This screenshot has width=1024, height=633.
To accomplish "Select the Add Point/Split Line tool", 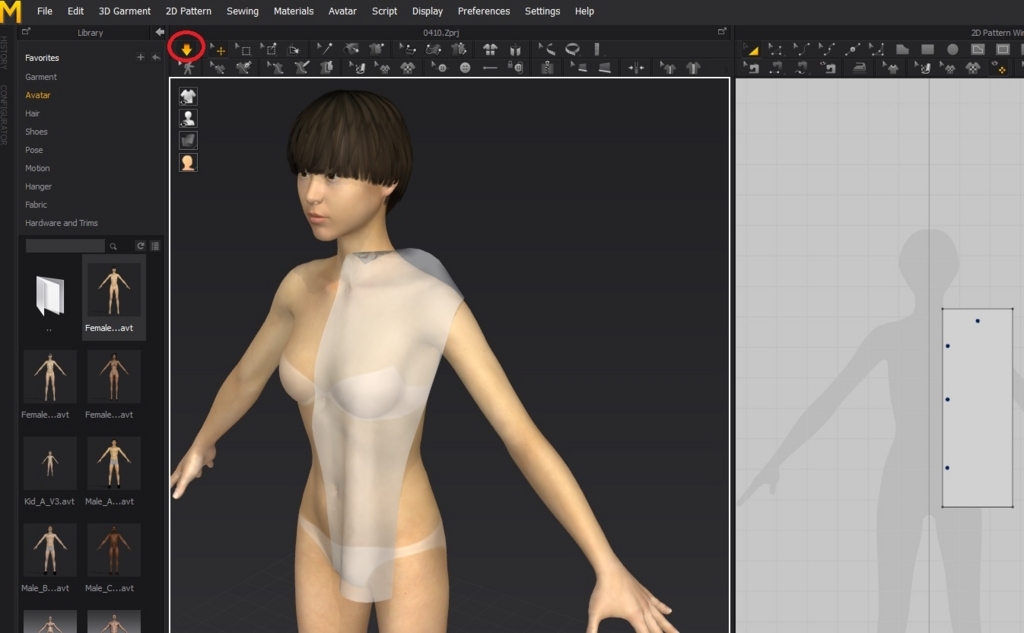I will click(852, 50).
